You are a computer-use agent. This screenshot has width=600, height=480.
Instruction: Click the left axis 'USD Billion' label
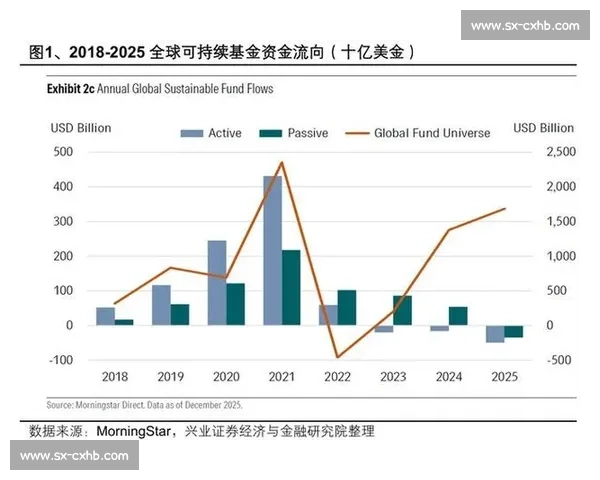(x=81, y=128)
